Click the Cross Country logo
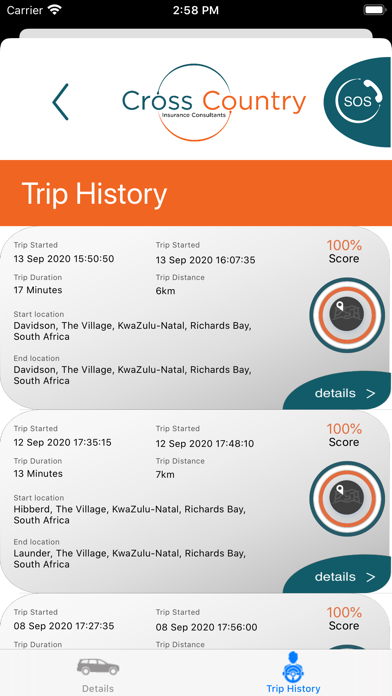 click(214, 102)
